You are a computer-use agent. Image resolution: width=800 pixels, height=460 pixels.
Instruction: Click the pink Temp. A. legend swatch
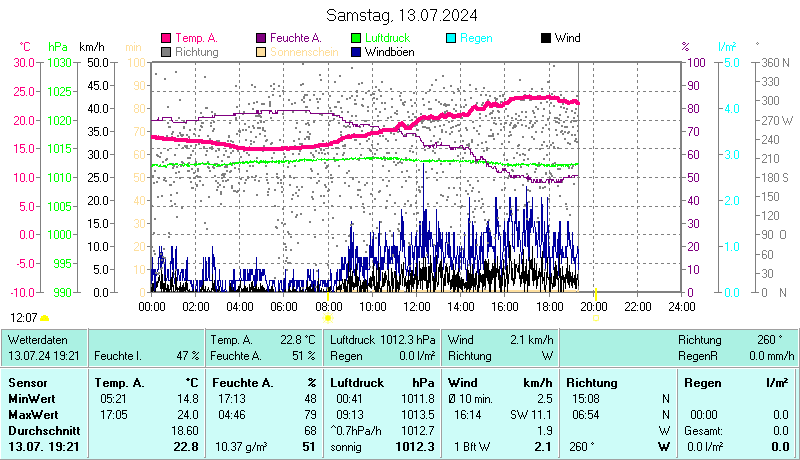pos(166,38)
